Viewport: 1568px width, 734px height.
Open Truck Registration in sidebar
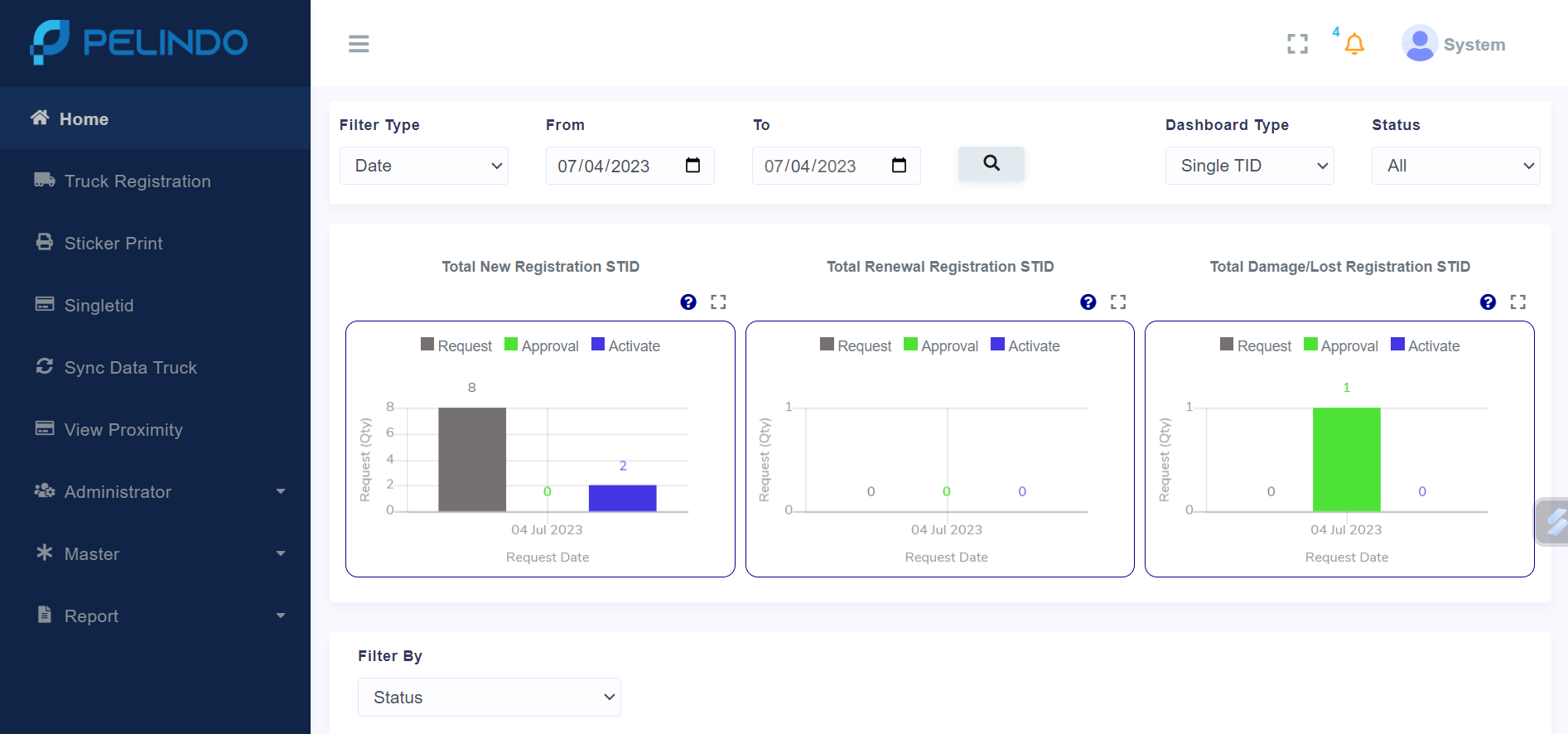click(x=138, y=181)
